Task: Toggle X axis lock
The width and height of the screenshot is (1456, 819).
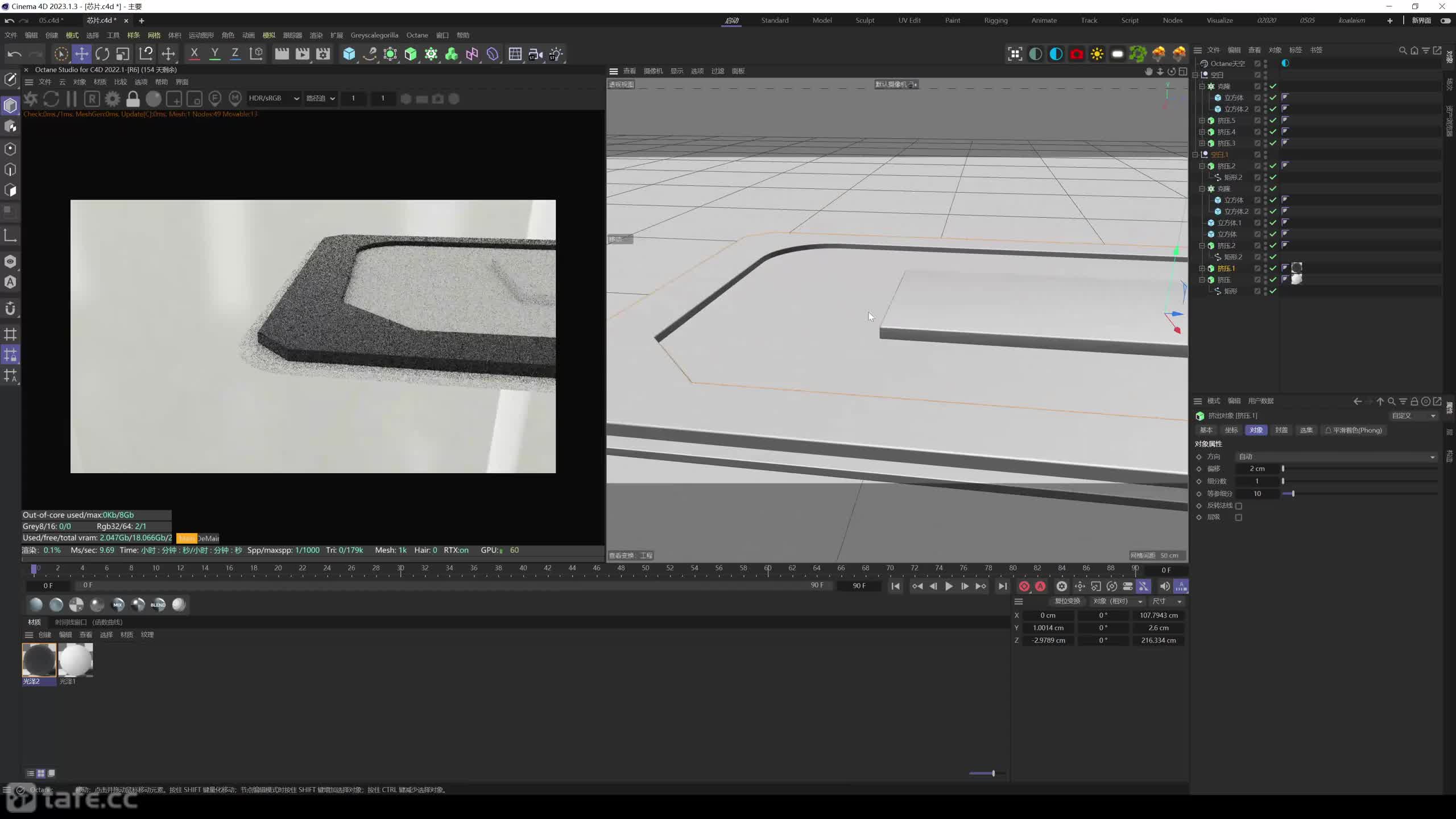Action: point(194,54)
